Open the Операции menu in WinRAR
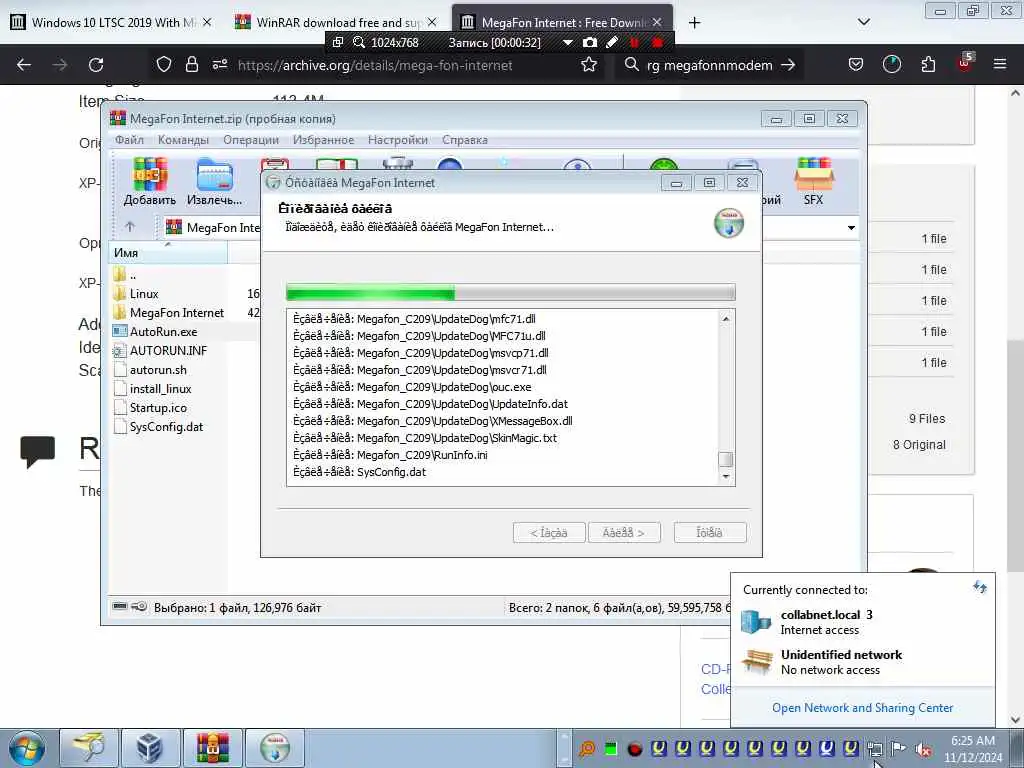This screenshot has height=768, width=1024. click(251, 140)
